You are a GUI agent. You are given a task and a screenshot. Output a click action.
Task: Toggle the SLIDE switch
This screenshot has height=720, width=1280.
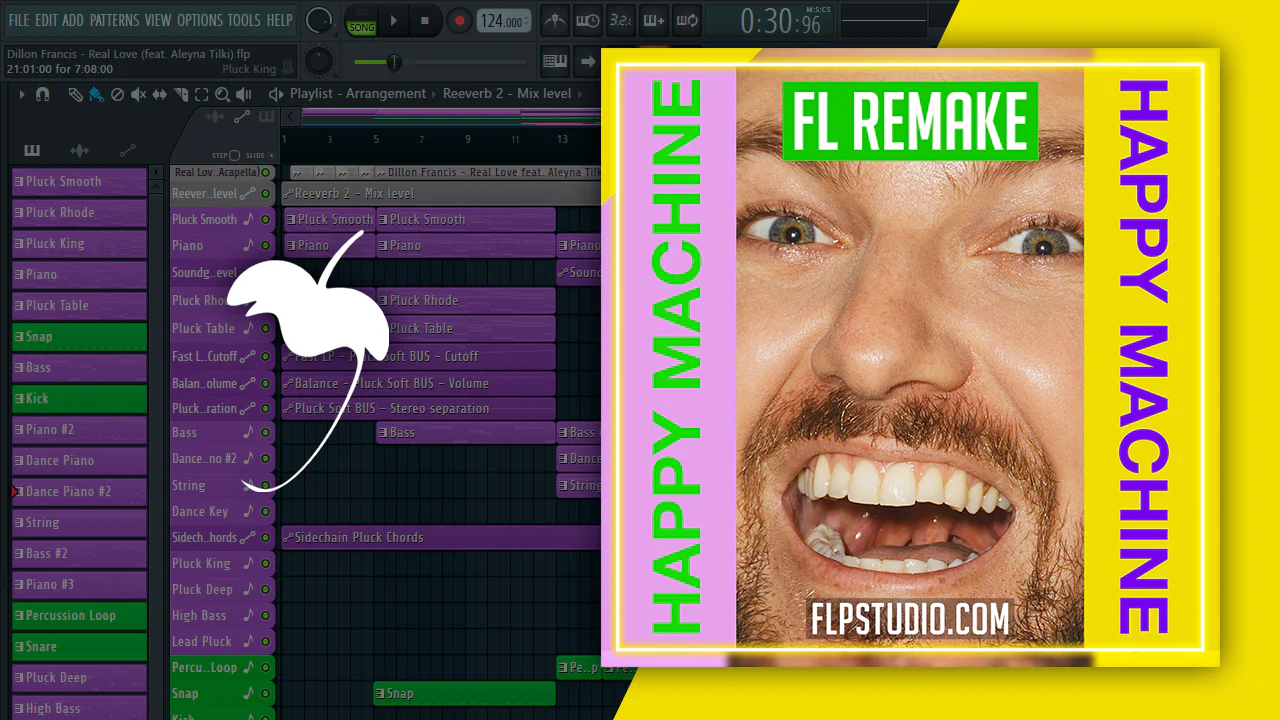pos(270,155)
